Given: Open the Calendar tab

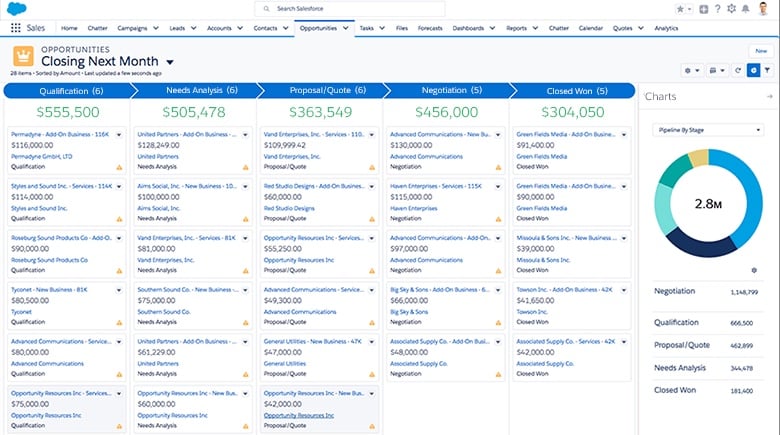Looking at the screenshot, I should click(590, 28).
